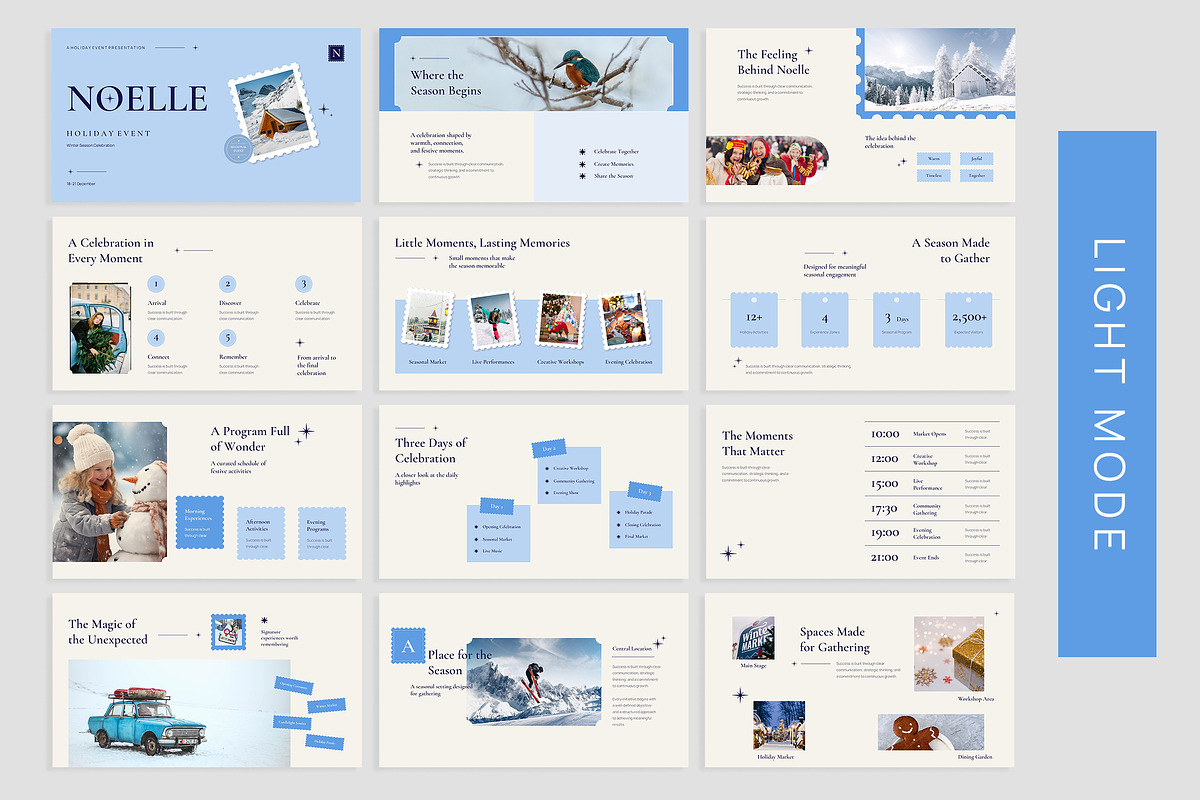Click the 10:00 Market Opens schedule row
The width and height of the screenshot is (1200, 800).
(x=932, y=434)
